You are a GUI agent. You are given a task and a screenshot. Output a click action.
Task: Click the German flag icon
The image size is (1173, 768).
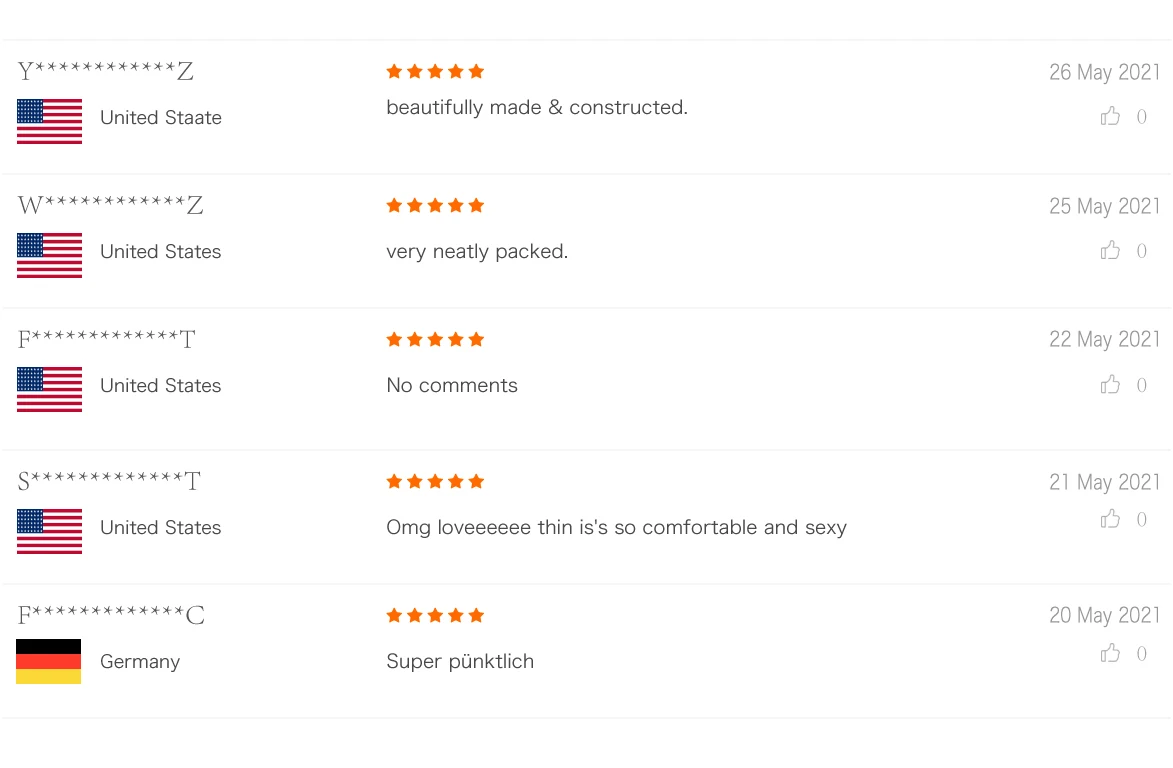pos(49,662)
